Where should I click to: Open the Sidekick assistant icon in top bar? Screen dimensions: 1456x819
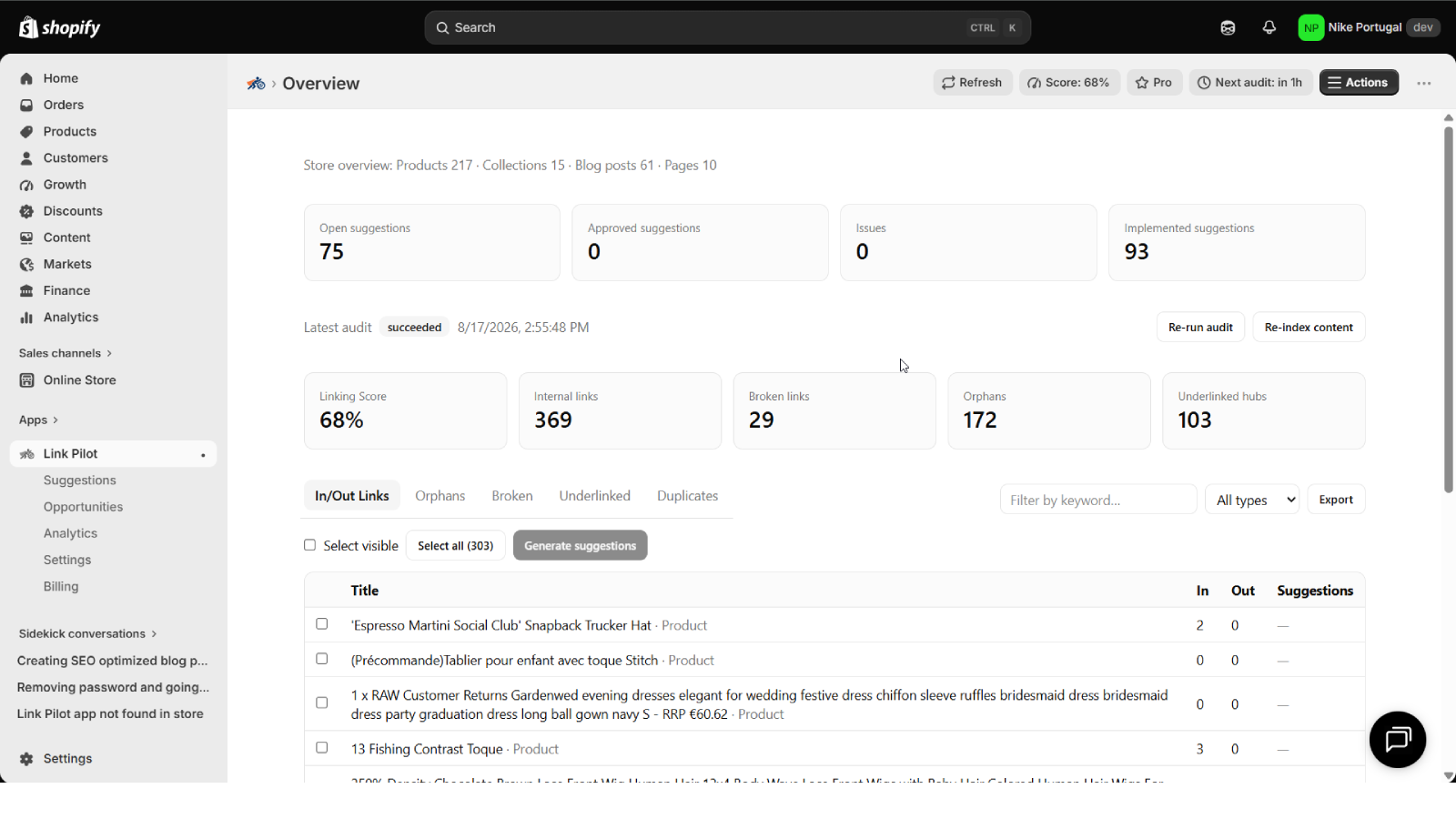coord(1228,27)
